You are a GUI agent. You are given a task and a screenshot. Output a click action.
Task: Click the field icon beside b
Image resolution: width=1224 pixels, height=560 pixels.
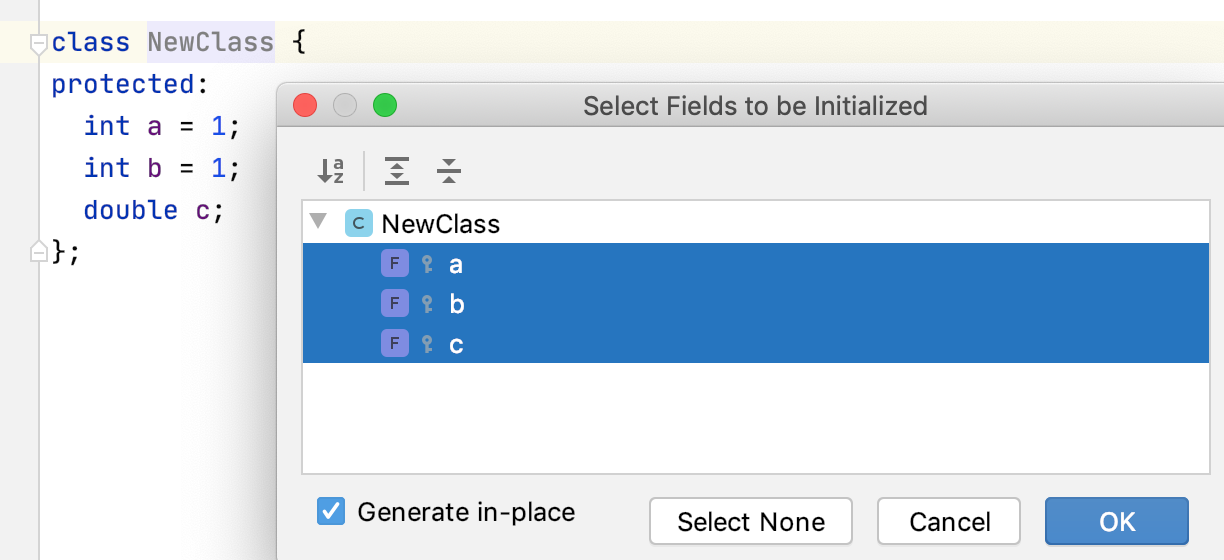click(x=394, y=303)
